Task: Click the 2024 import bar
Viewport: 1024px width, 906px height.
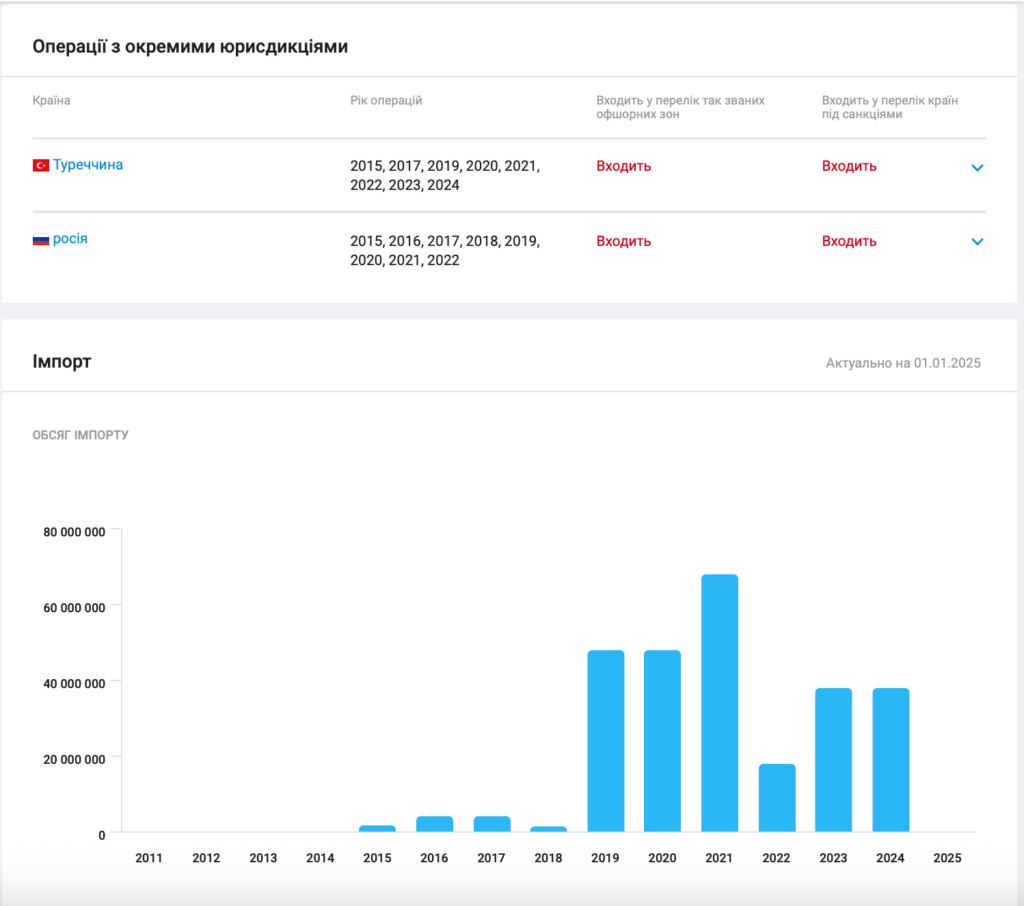Action: click(x=890, y=760)
